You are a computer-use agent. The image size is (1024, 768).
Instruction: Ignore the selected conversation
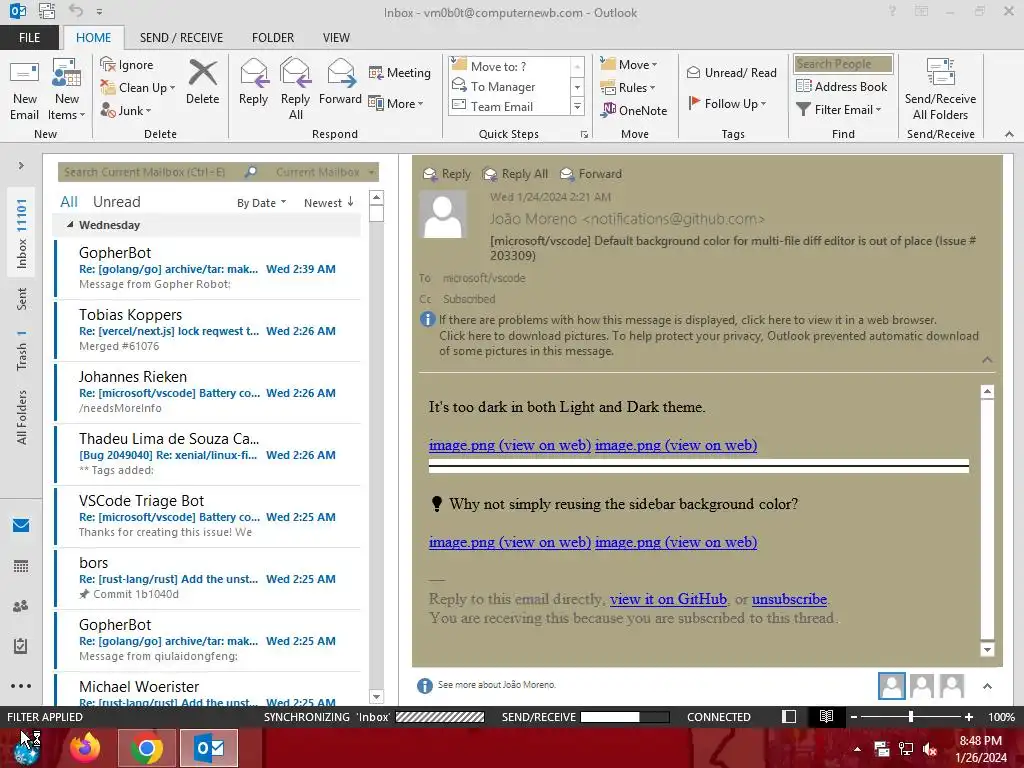(x=127, y=65)
